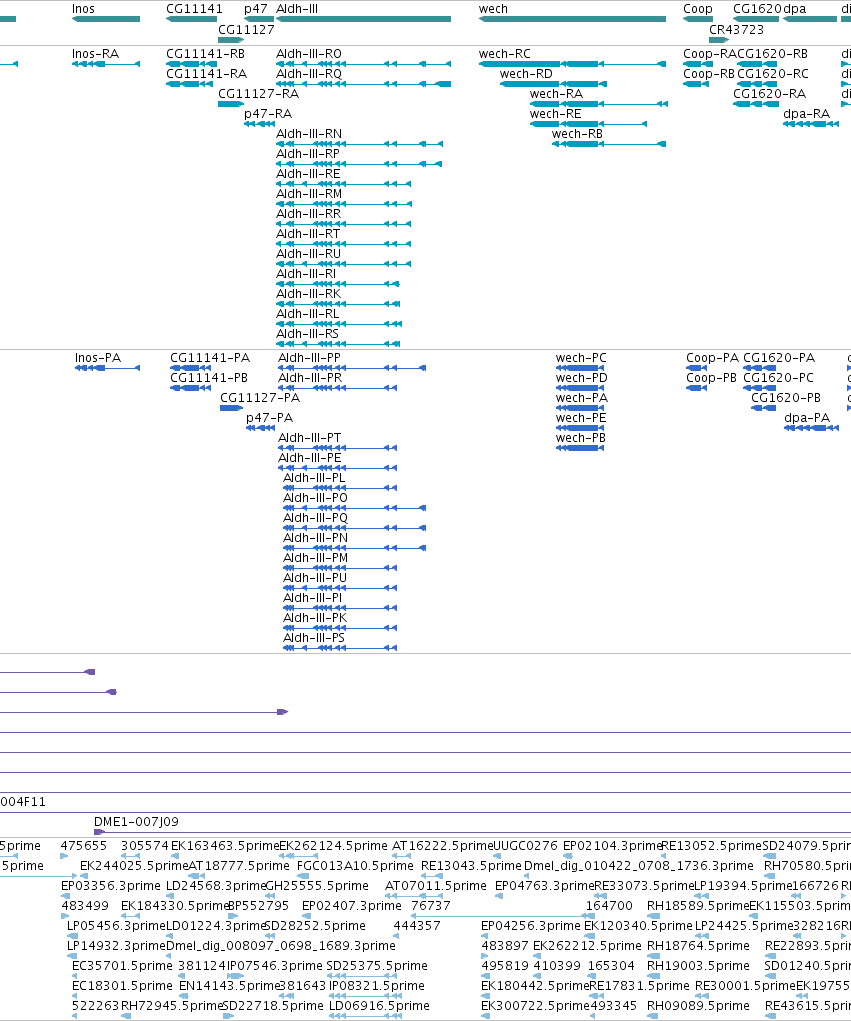Click the CG1620-PB protein label
Image resolution: width=851 pixels, height=1021 pixels.
pyautogui.click(x=786, y=398)
